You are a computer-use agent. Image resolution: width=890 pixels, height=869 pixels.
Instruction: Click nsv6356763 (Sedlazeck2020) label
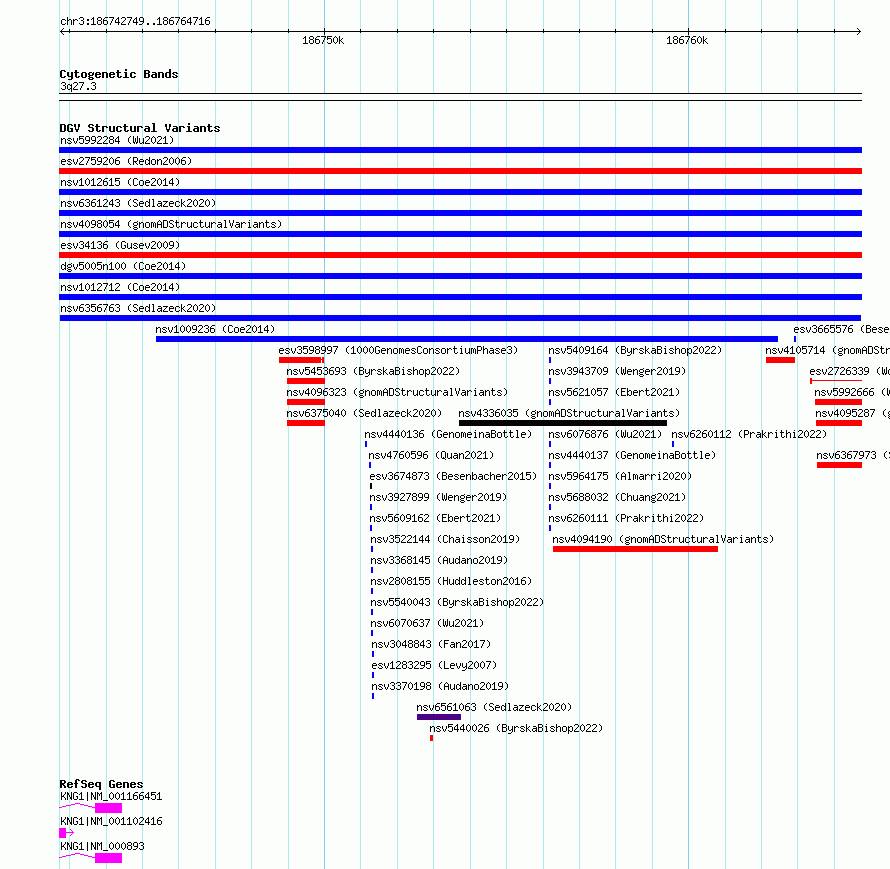tap(138, 308)
